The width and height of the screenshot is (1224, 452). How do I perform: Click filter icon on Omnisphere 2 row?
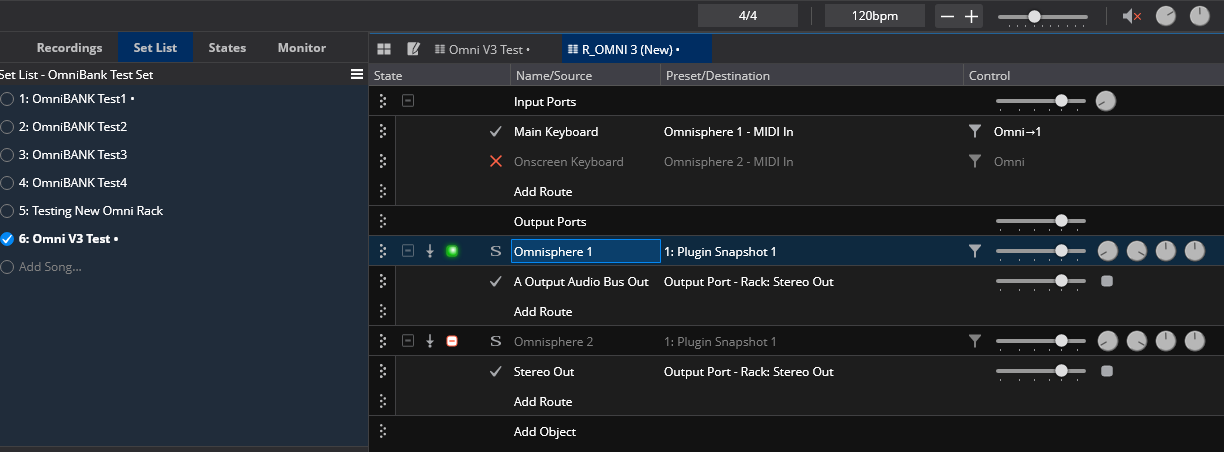pos(975,341)
